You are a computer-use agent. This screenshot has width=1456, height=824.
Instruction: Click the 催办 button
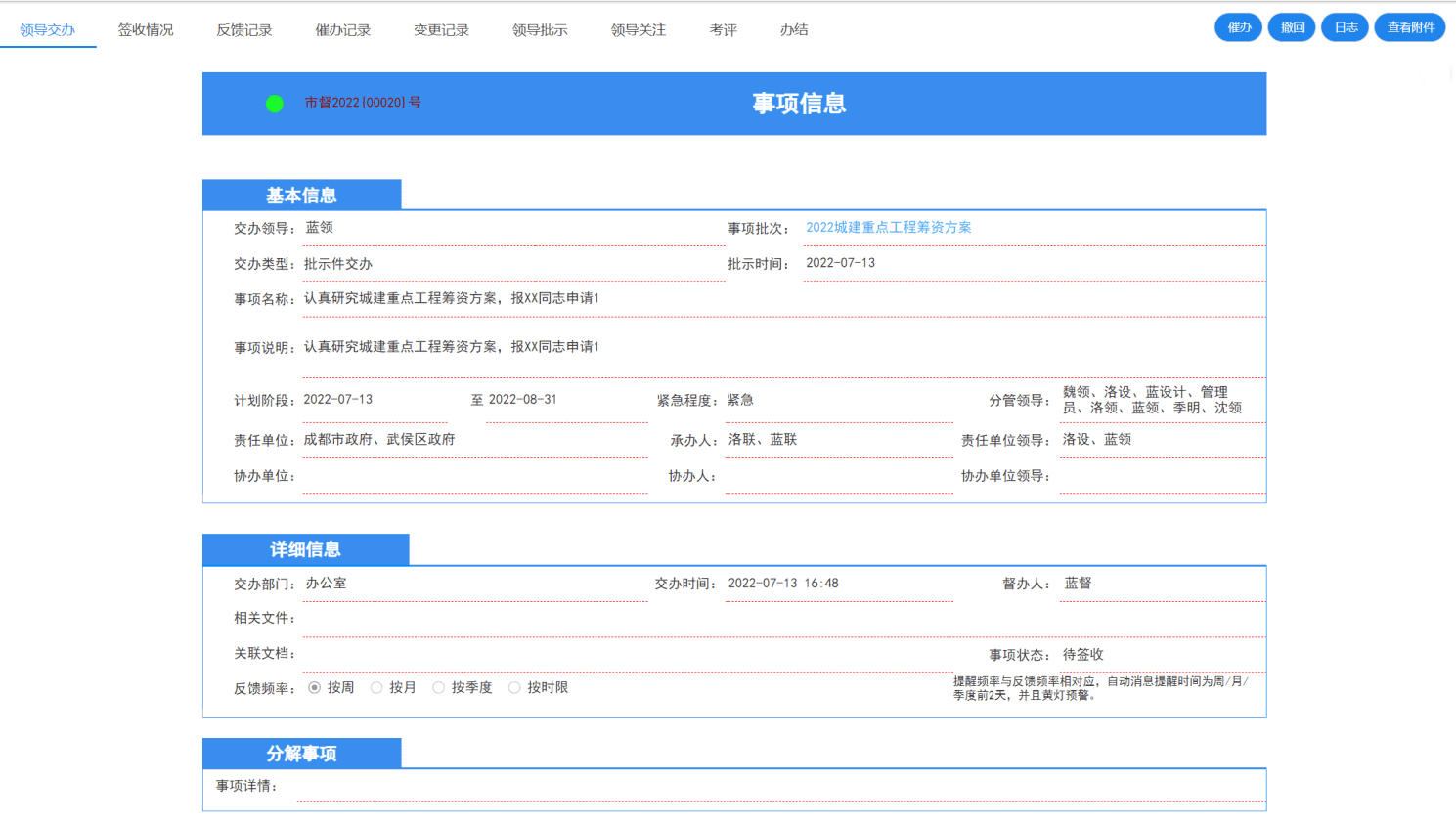click(x=1239, y=27)
